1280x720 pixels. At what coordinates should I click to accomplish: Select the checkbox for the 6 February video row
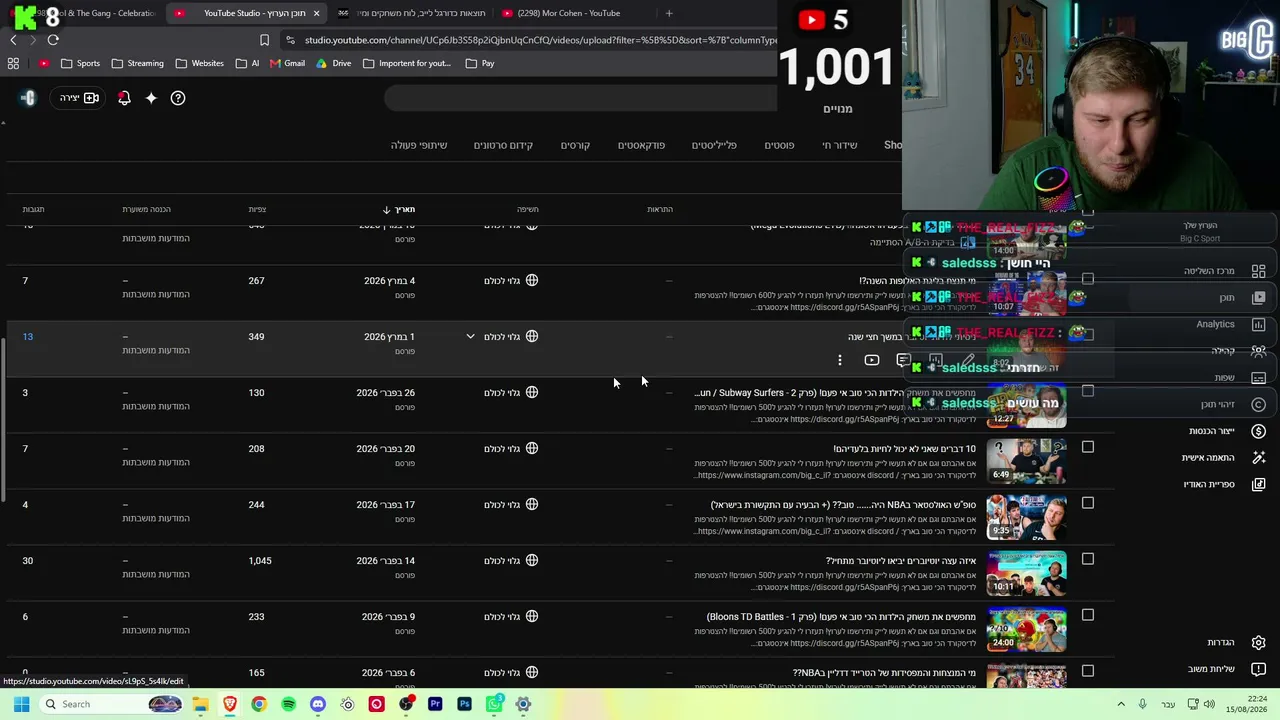pyautogui.click(x=1088, y=671)
